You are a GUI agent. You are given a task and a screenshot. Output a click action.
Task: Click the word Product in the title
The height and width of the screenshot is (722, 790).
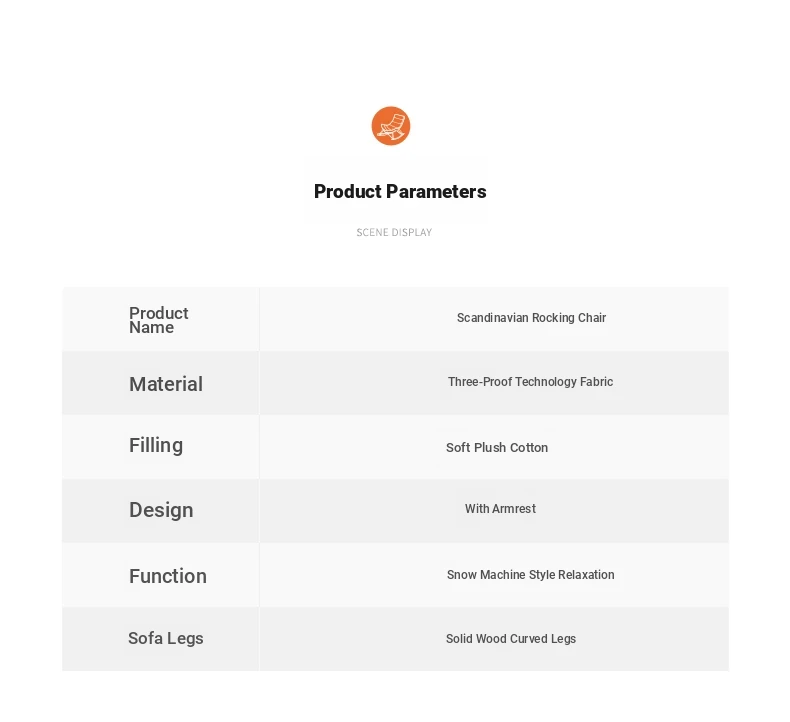(x=348, y=191)
